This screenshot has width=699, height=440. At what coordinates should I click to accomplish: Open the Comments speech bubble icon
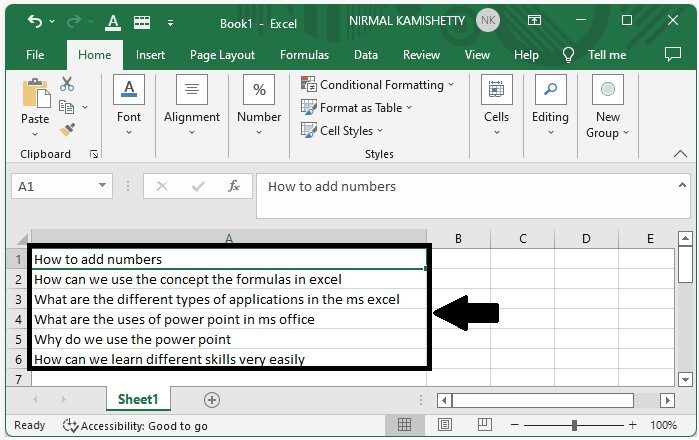click(x=673, y=54)
